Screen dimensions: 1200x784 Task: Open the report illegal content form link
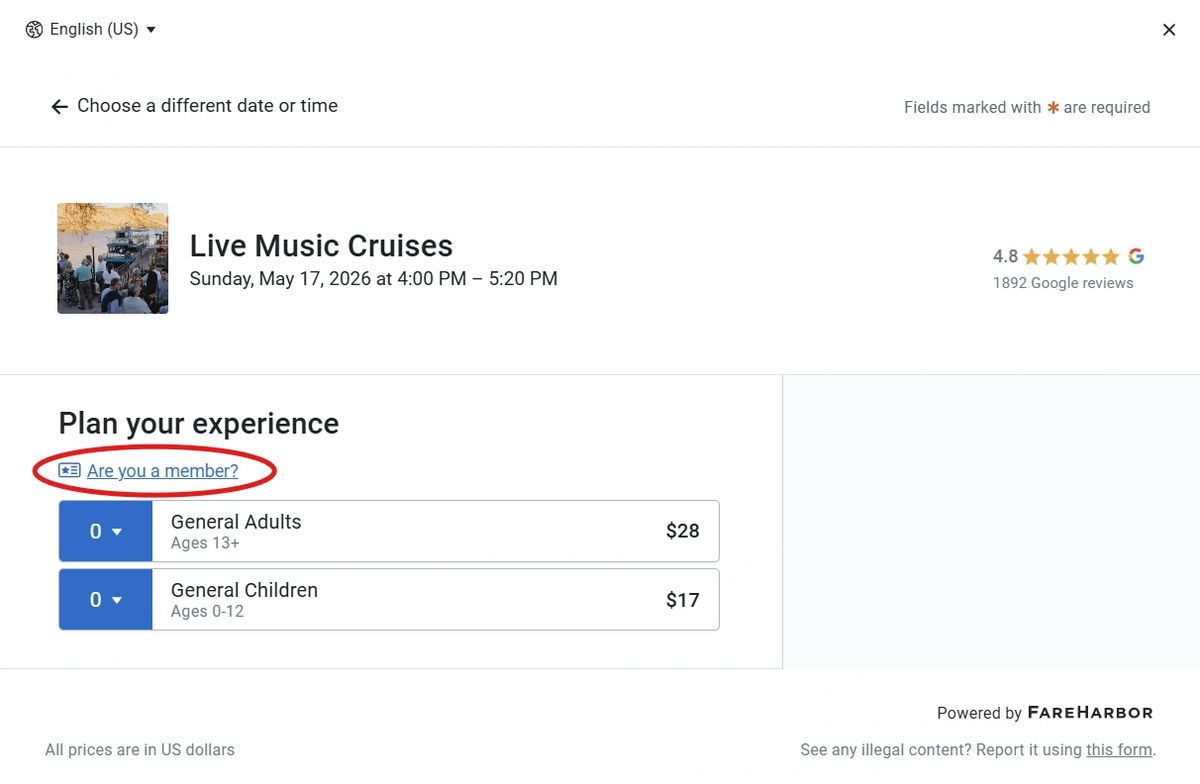(1120, 750)
